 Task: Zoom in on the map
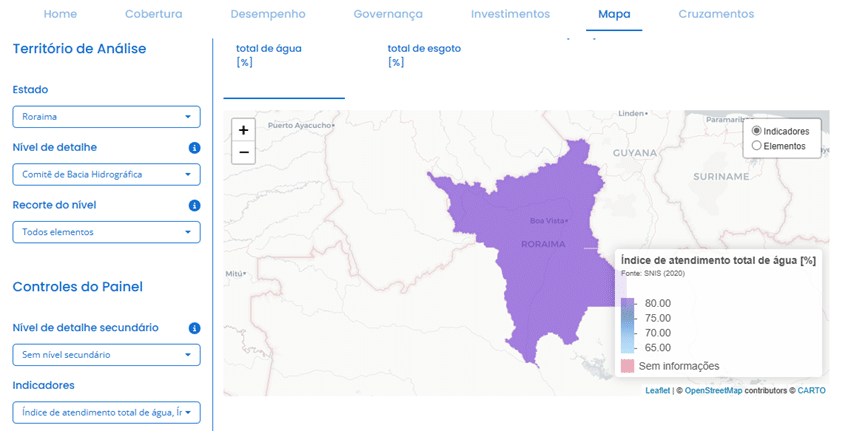pyautogui.click(x=243, y=130)
